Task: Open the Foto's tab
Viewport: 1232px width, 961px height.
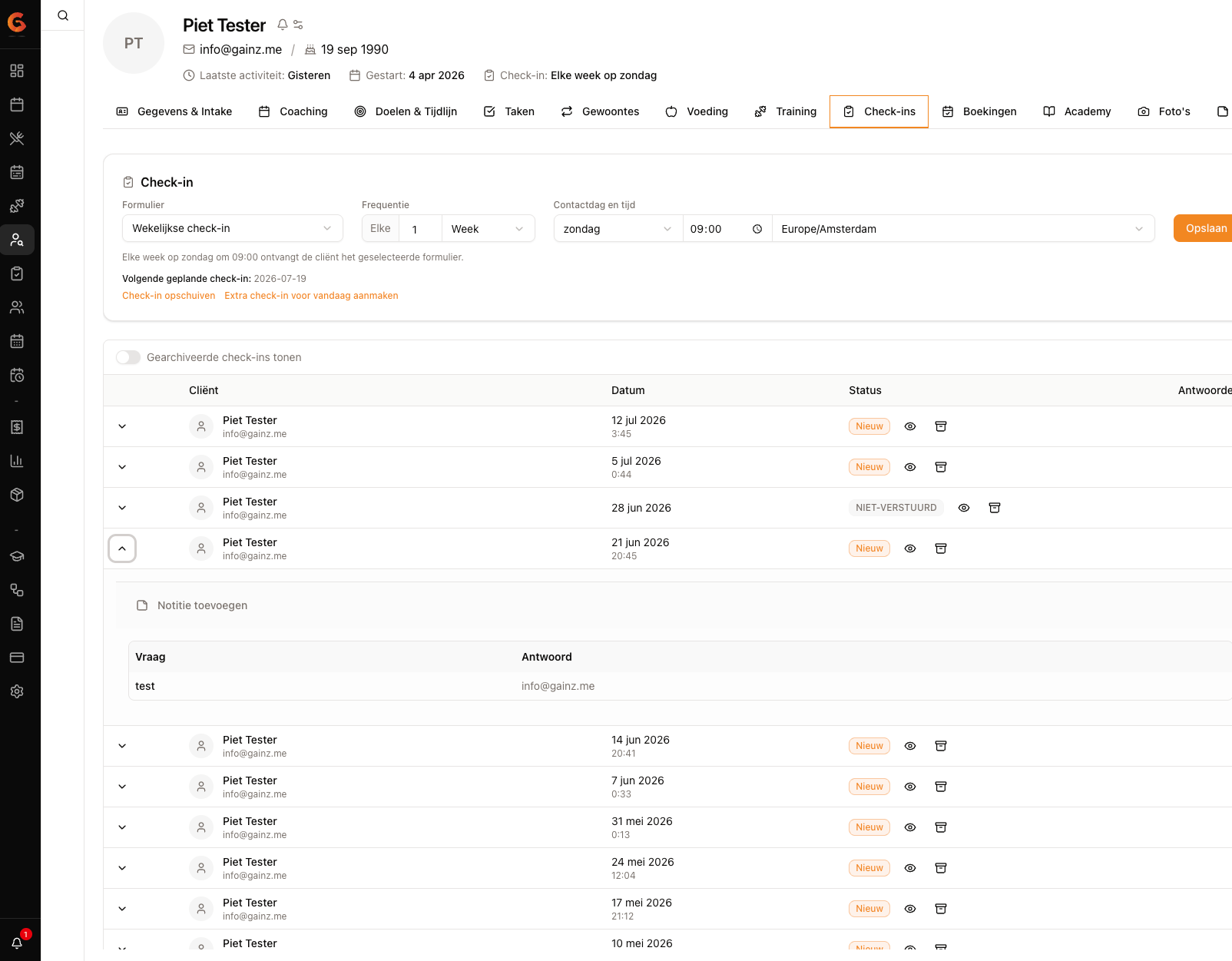Action: [x=1164, y=111]
